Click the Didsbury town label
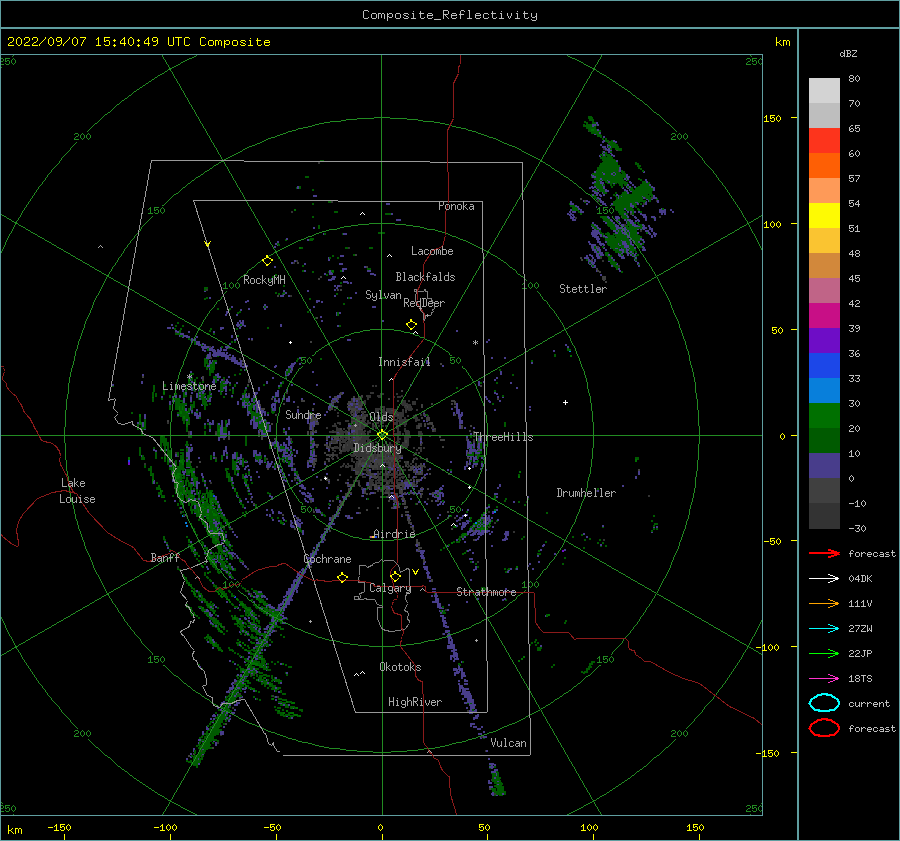Image resolution: width=900 pixels, height=841 pixels. tap(377, 448)
